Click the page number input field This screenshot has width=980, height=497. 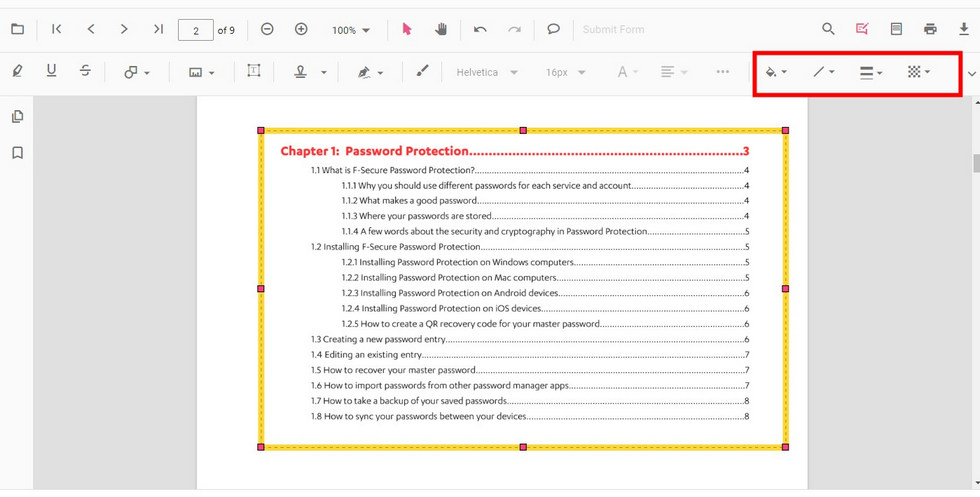pyautogui.click(x=196, y=30)
